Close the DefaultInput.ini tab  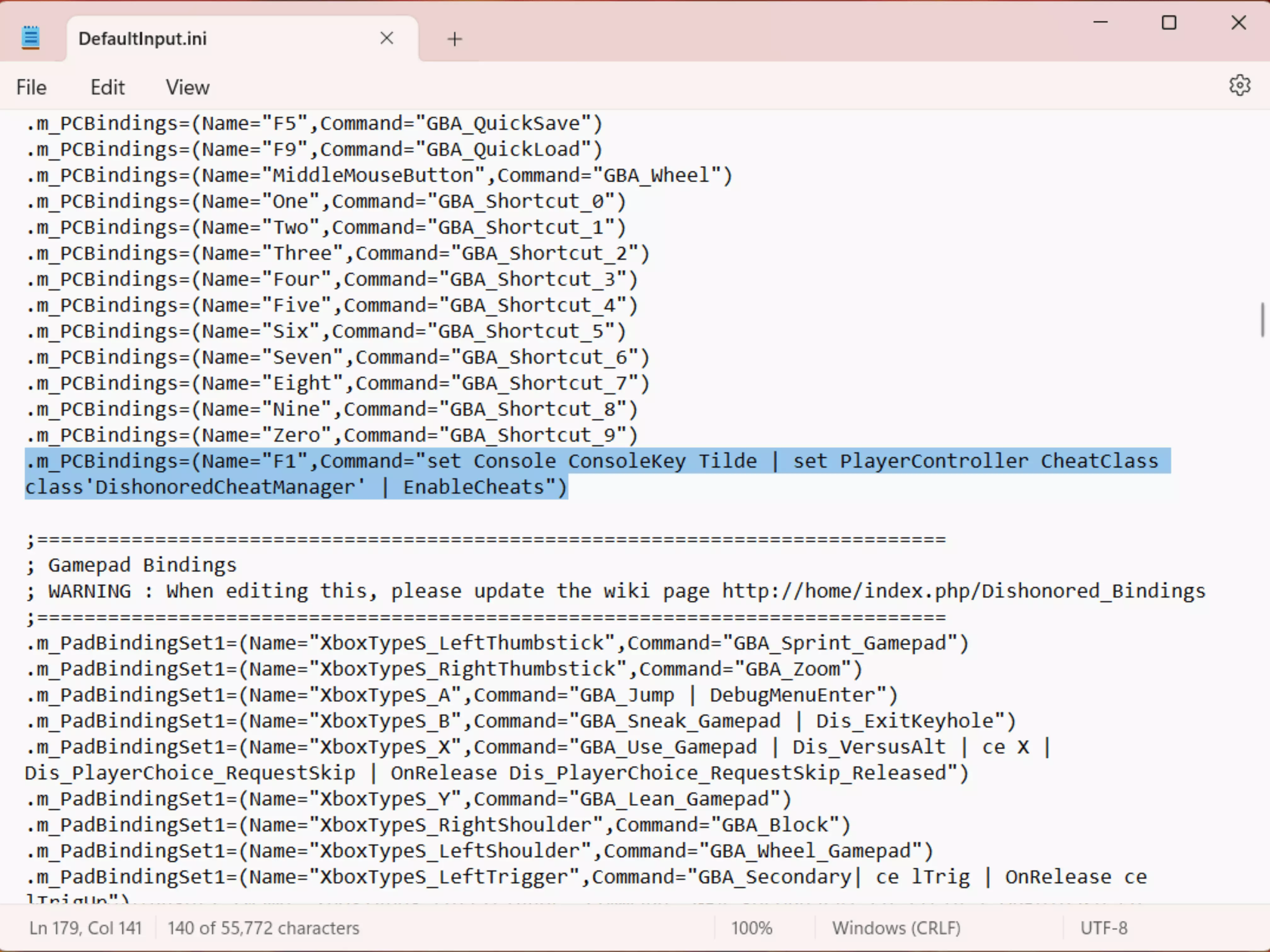[x=386, y=38]
